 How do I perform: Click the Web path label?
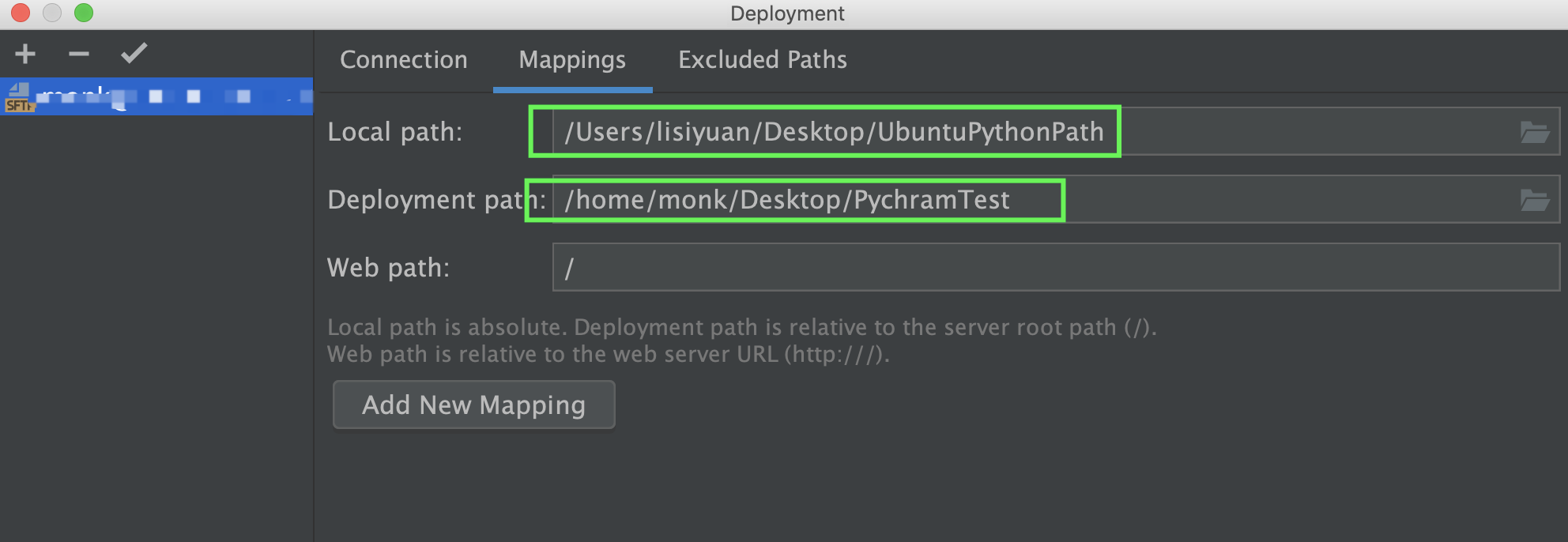tap(388, 268)
